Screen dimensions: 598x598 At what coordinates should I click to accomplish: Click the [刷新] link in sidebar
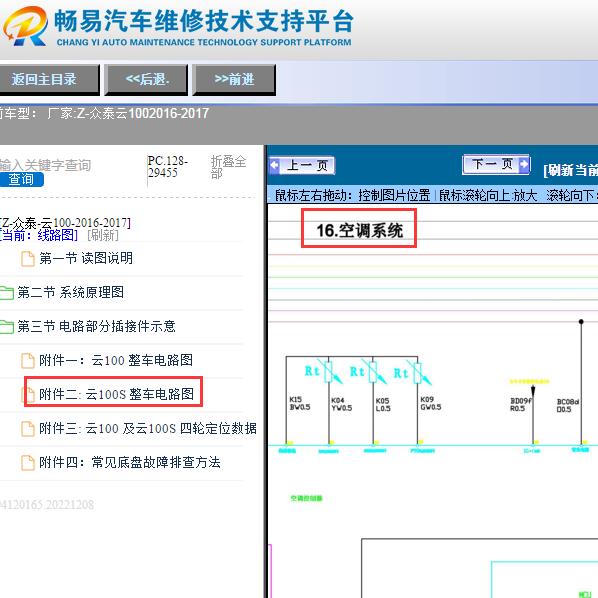click(x=103, y=235)
